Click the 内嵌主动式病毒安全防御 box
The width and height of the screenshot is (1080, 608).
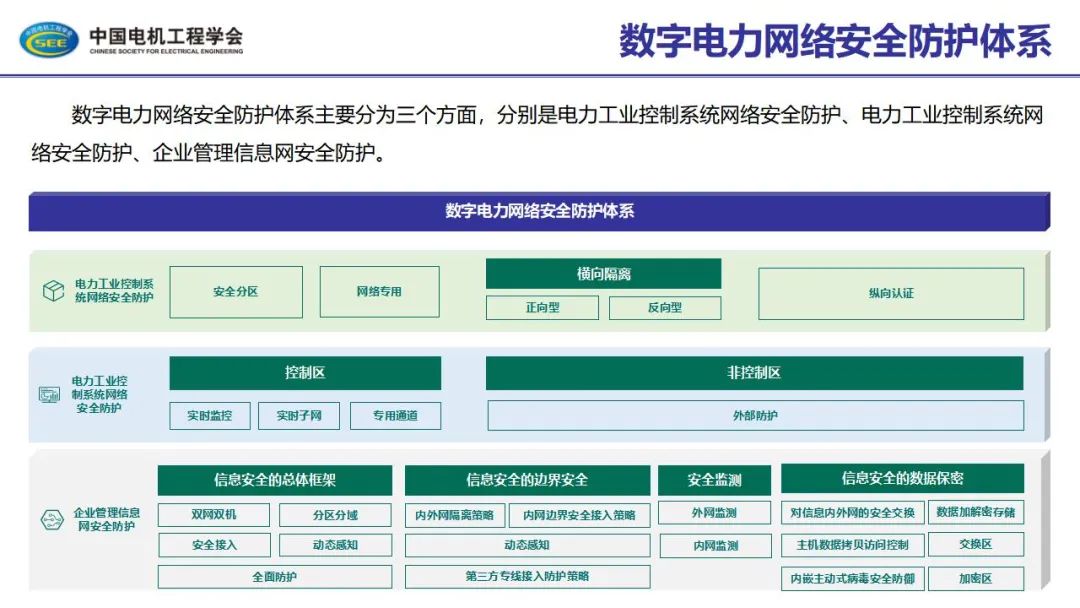pos(853,579)
